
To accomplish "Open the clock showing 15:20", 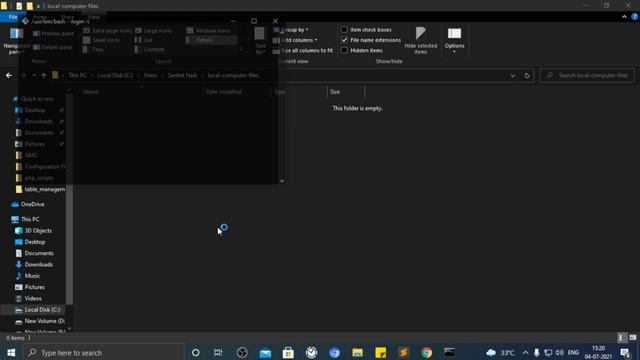I will click(598, 352).
